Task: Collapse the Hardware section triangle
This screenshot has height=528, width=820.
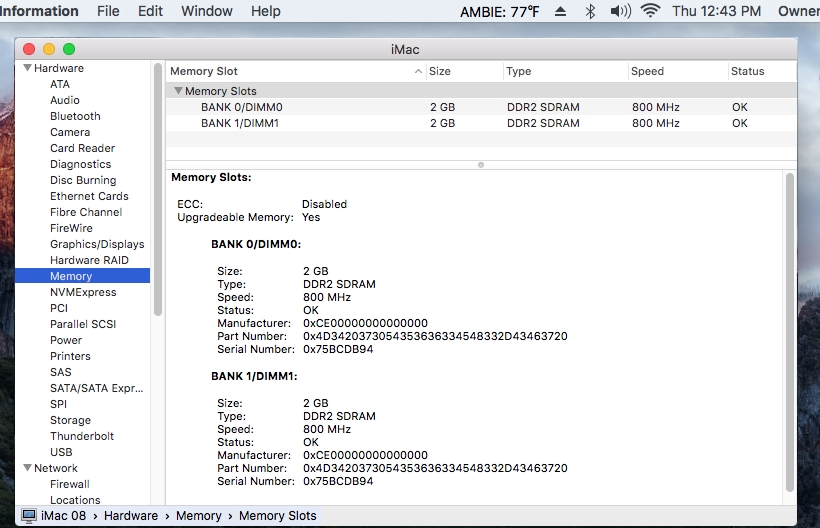Action: click(x=28, y=68)
